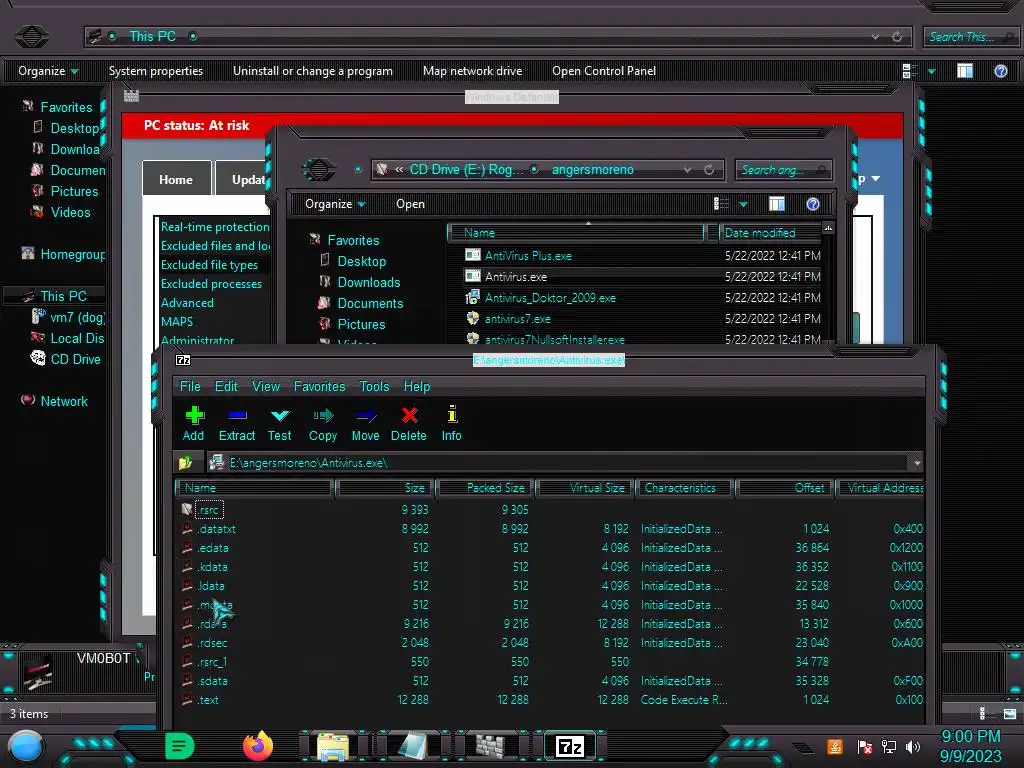This screenshot has height=768, width=1024.
Task: Select Excluded file types in Defender
Action: 209,264
